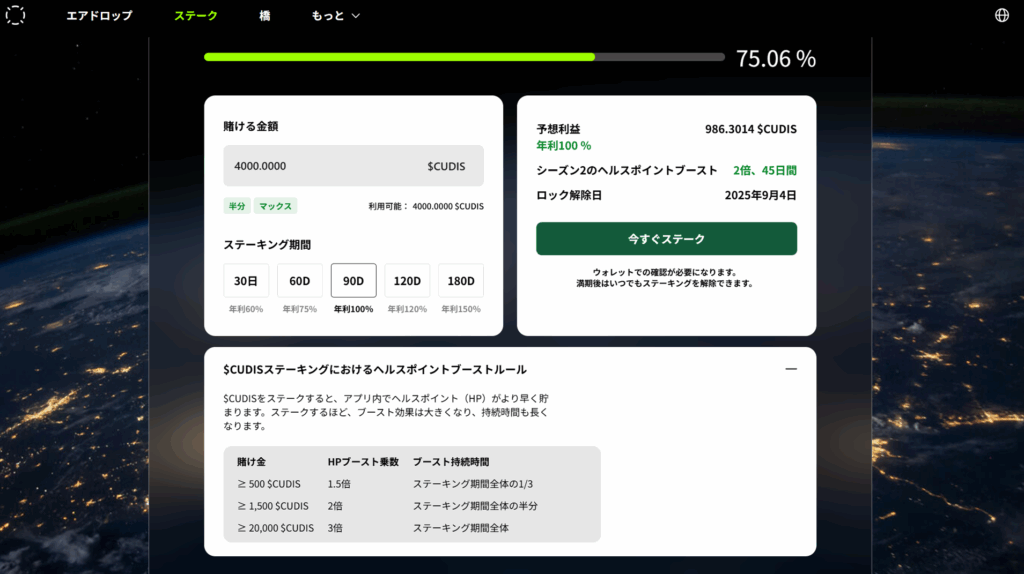The height and width of the screenshot is (574, 1024).
Task: Click the シーズン2のヘルスポイントブースト label
Action: tap(627, 170)
